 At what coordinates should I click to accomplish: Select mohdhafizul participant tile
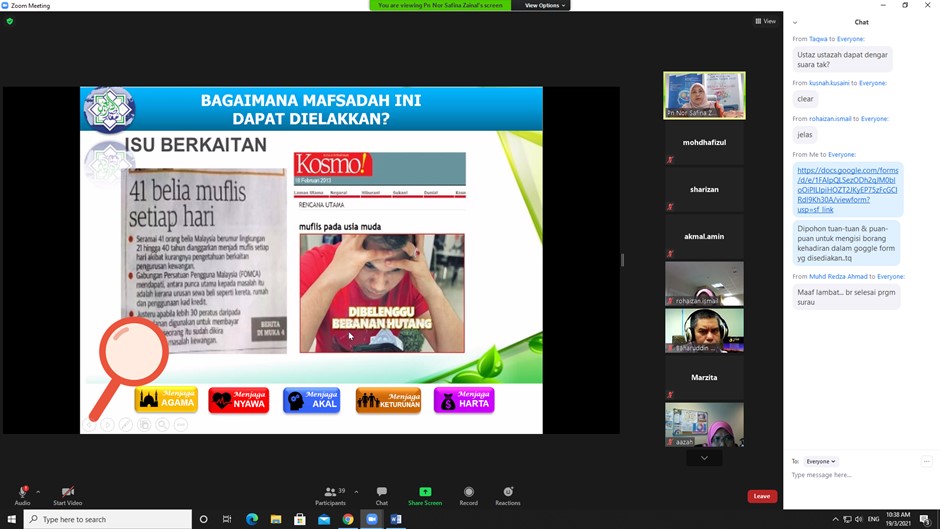(704, 143)
